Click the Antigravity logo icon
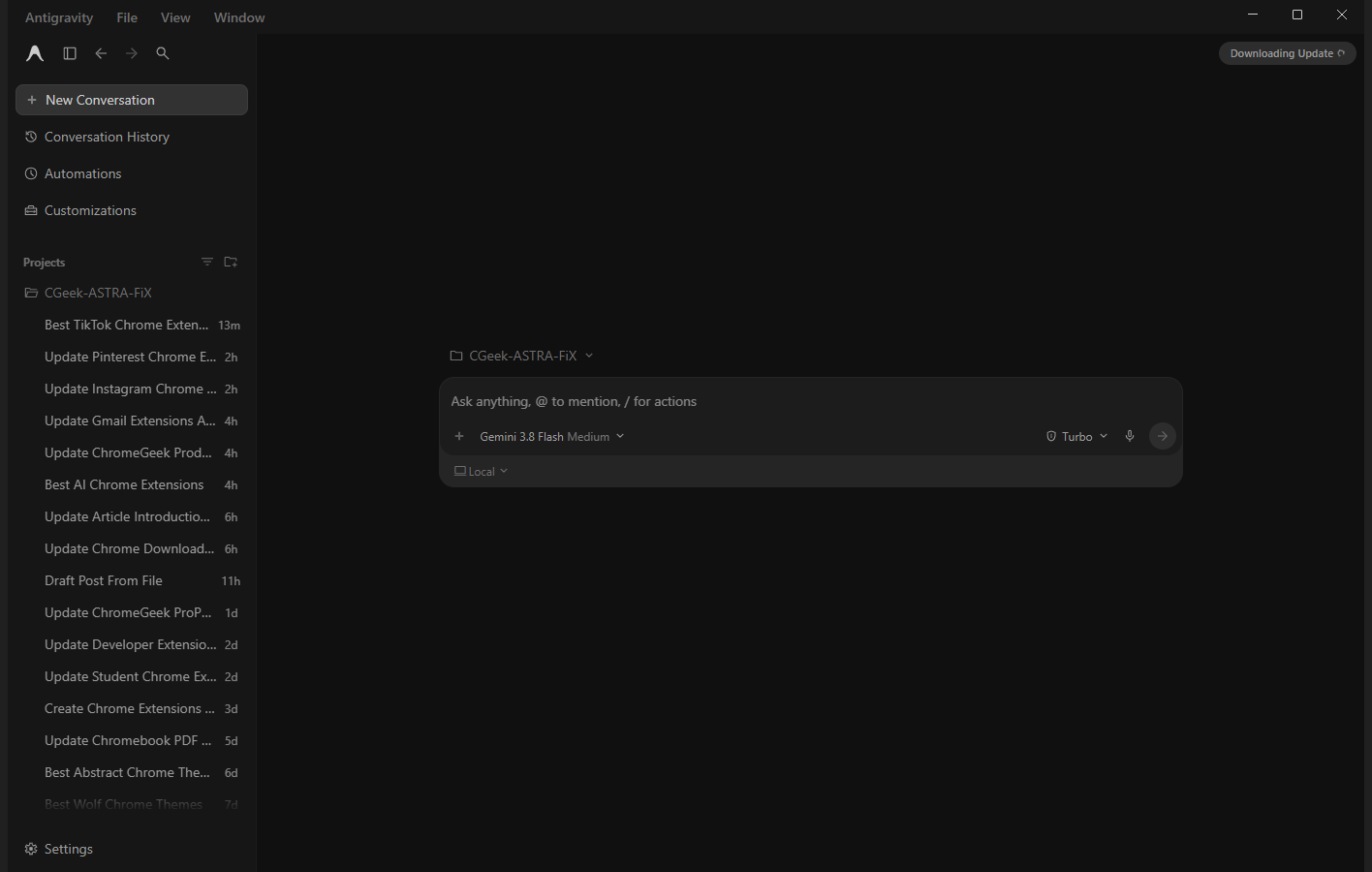The image size is (1372, 872). (x=35, y=53)
